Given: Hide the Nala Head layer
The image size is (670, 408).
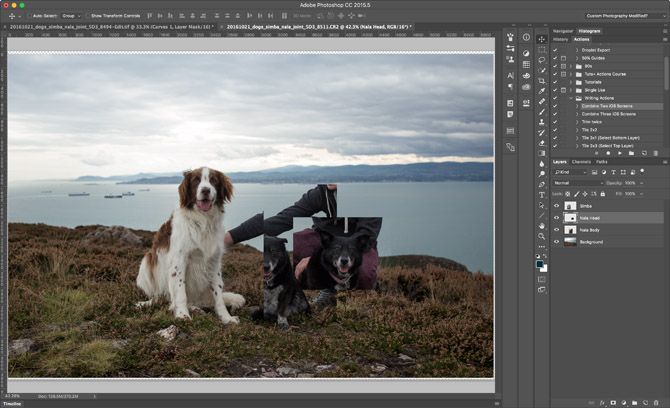Looking at the screenshot, I should tap(556, 218).
